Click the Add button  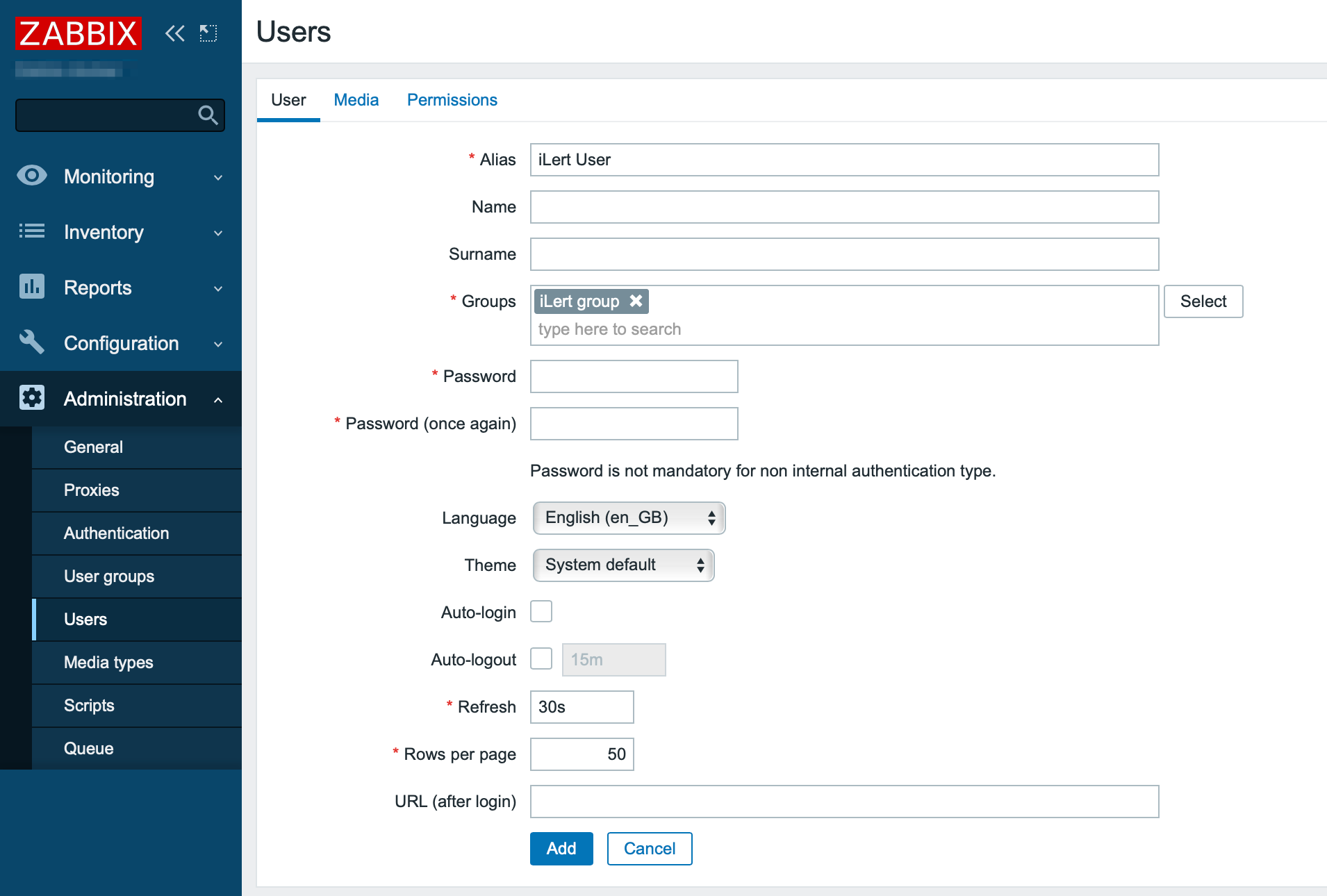561,849
